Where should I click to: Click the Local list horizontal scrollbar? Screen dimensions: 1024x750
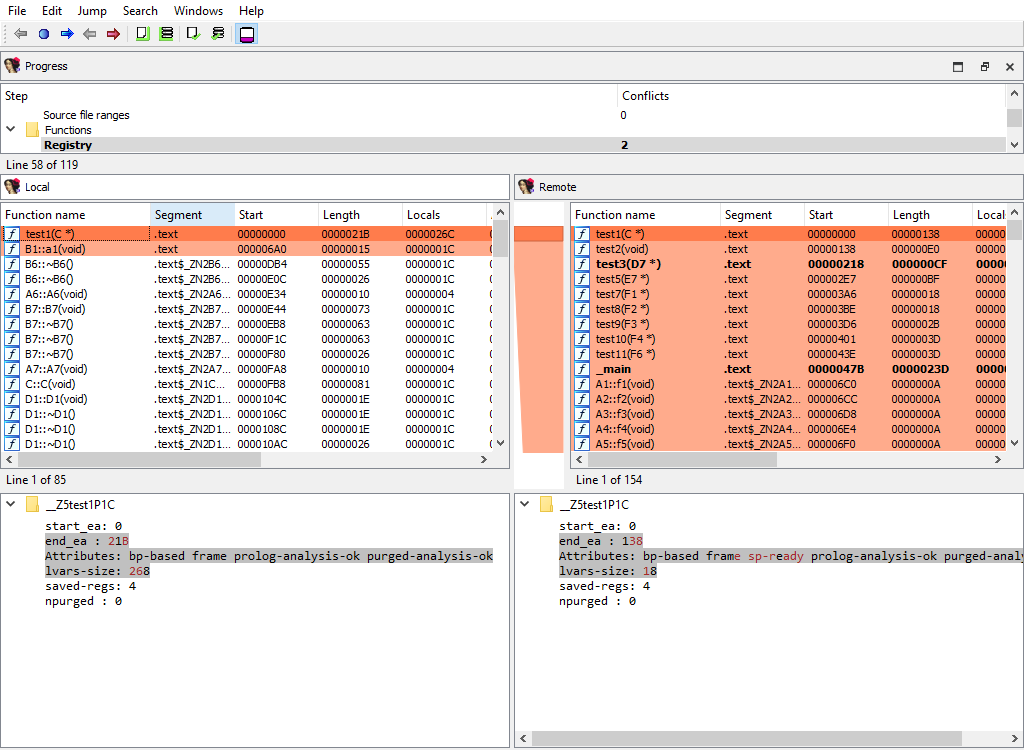pos(140,460)
